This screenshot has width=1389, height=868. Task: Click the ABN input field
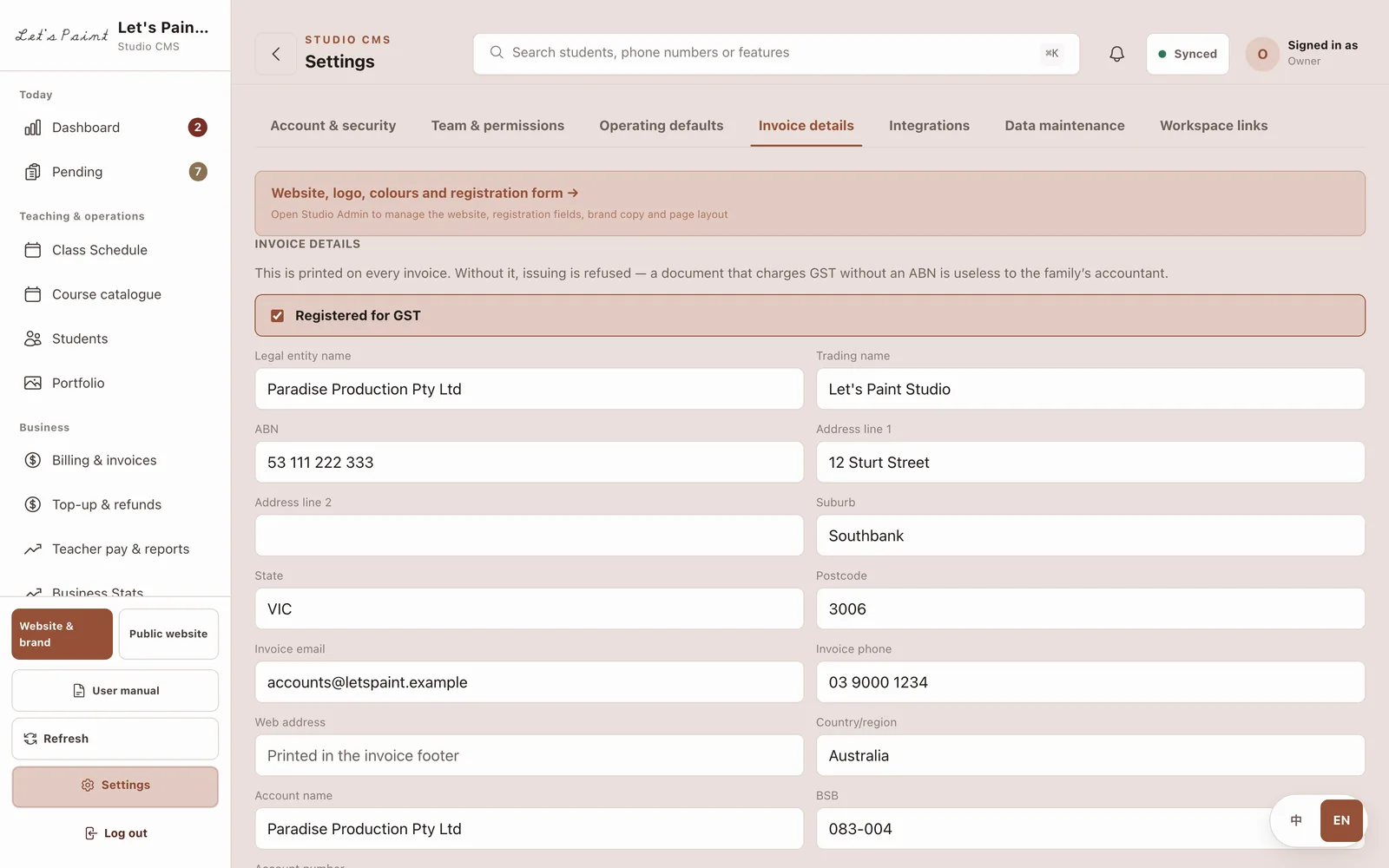click(x=529, y=463)
